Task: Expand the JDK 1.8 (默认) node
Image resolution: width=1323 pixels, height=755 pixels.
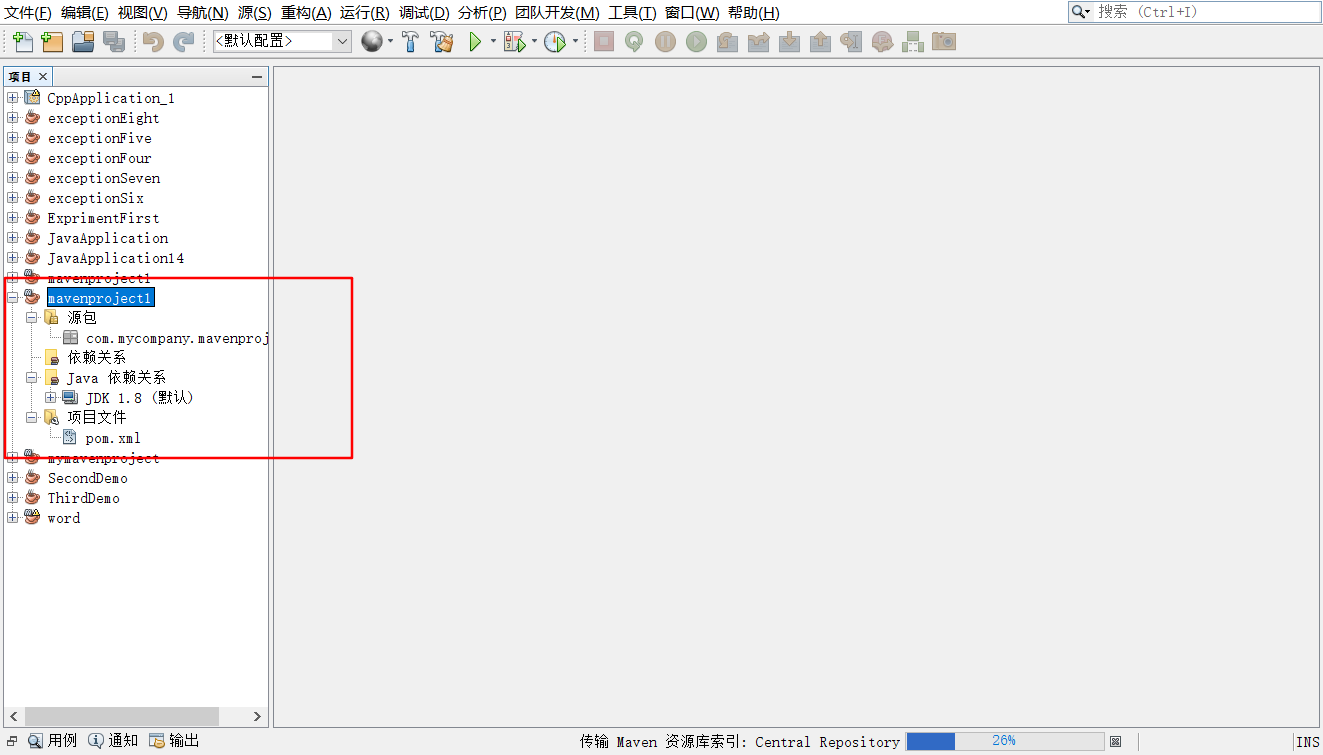Action: [51, 398]
